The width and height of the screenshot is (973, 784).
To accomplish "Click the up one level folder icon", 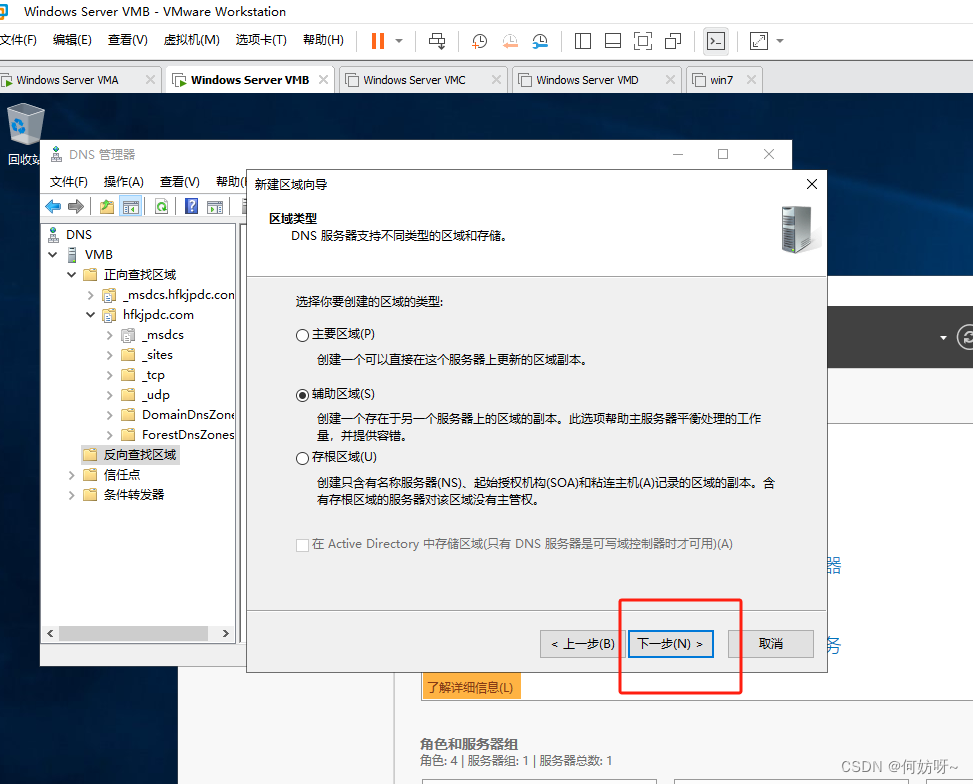I will (x=107, y=207).
